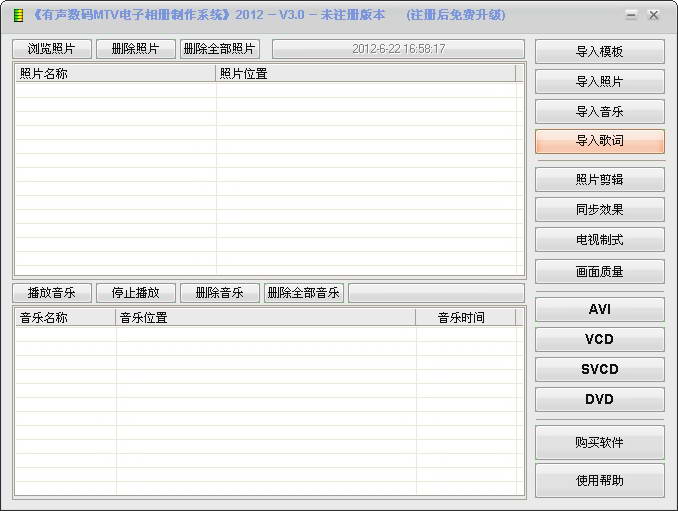
Task: Click the application icon in title bar
Action: (18, 16)
